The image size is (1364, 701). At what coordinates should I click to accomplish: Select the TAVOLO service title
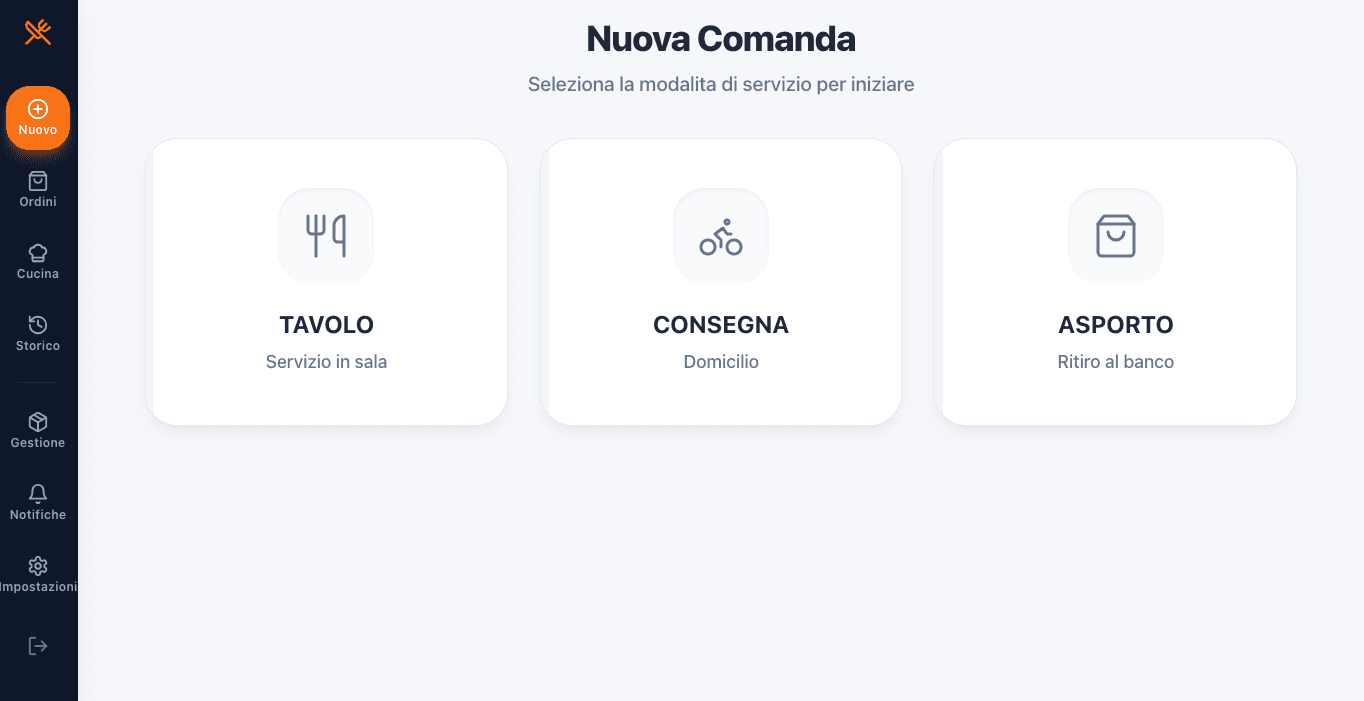(326, 325)
